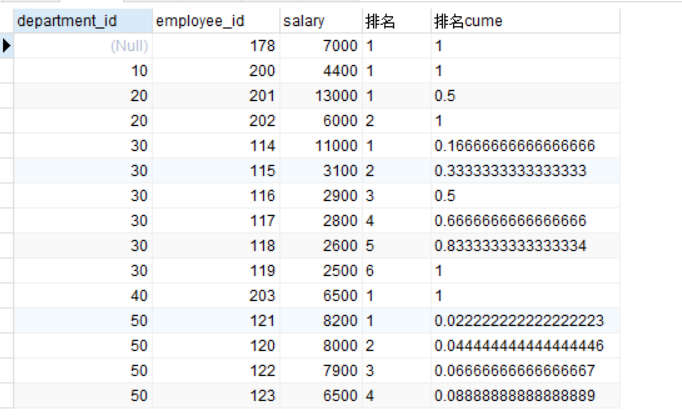Click employee_id cell 120
682x420 pixels.
216,346
